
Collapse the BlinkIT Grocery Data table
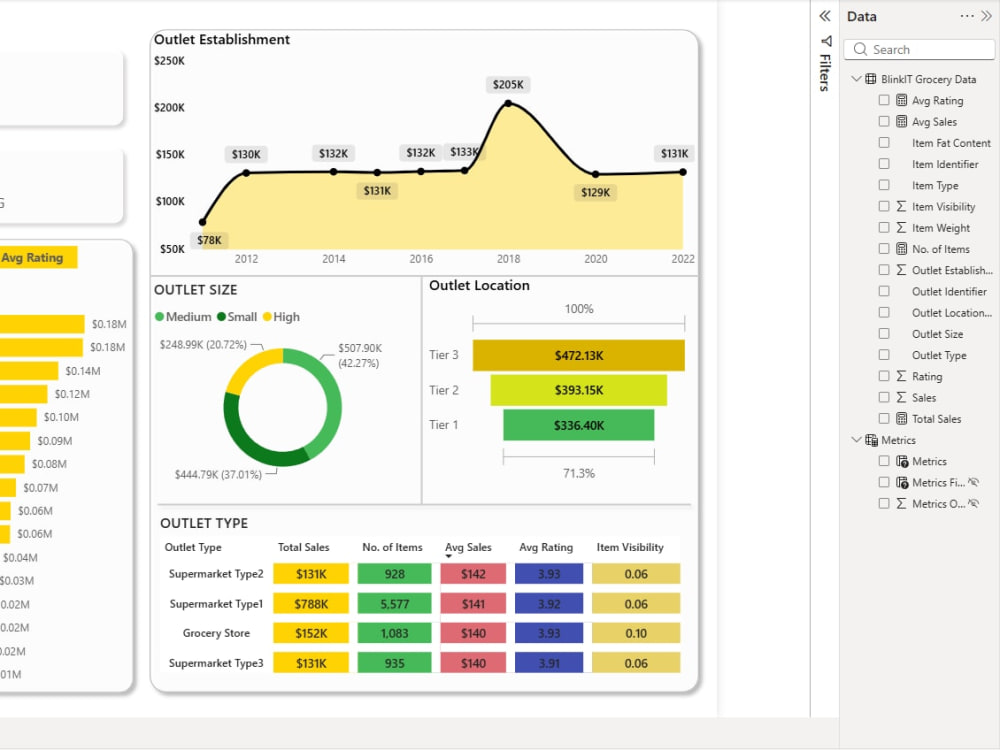857,79
